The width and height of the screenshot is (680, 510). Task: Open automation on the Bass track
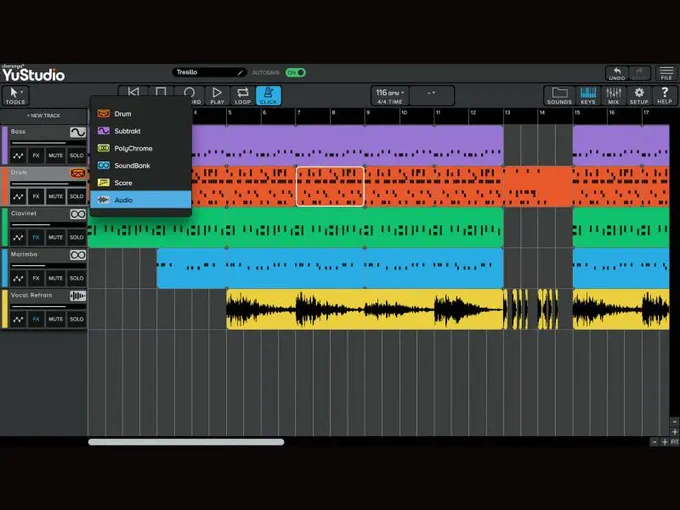point(18,156)
